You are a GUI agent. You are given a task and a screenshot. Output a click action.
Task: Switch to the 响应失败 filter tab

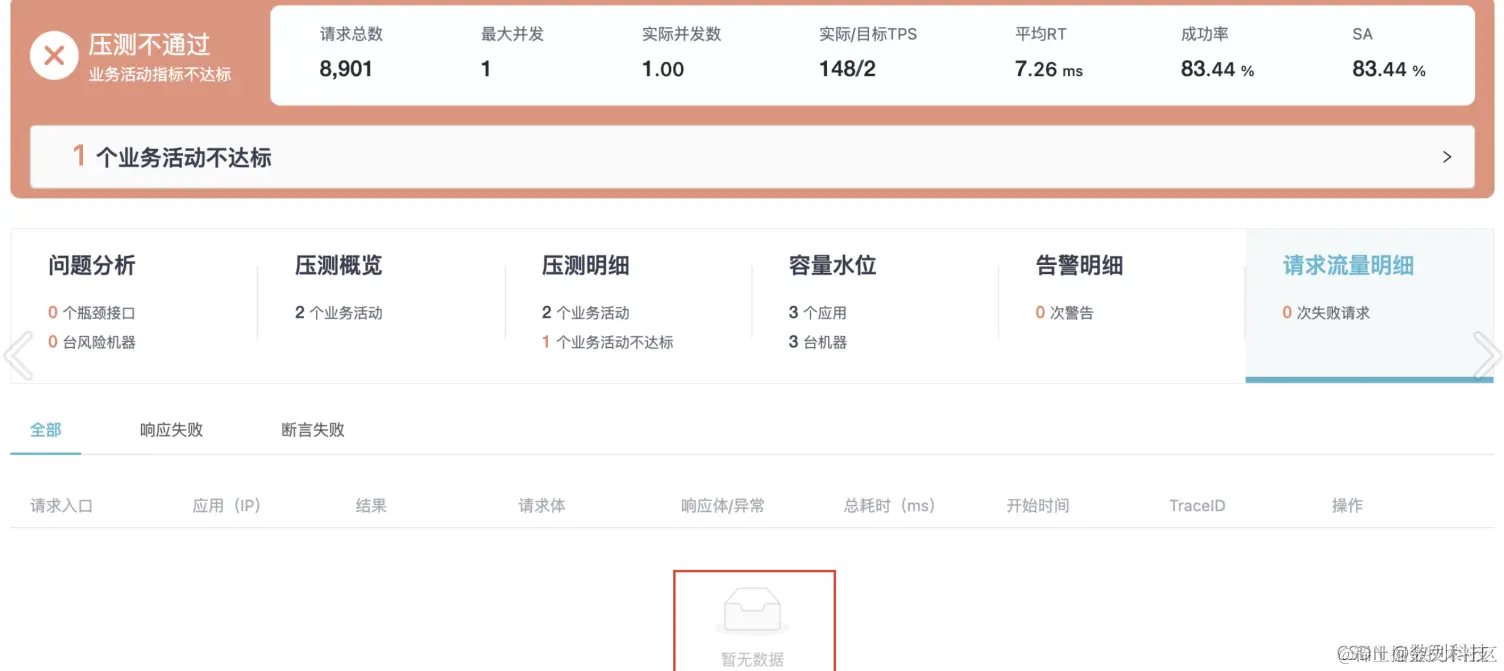coord(170,429)
